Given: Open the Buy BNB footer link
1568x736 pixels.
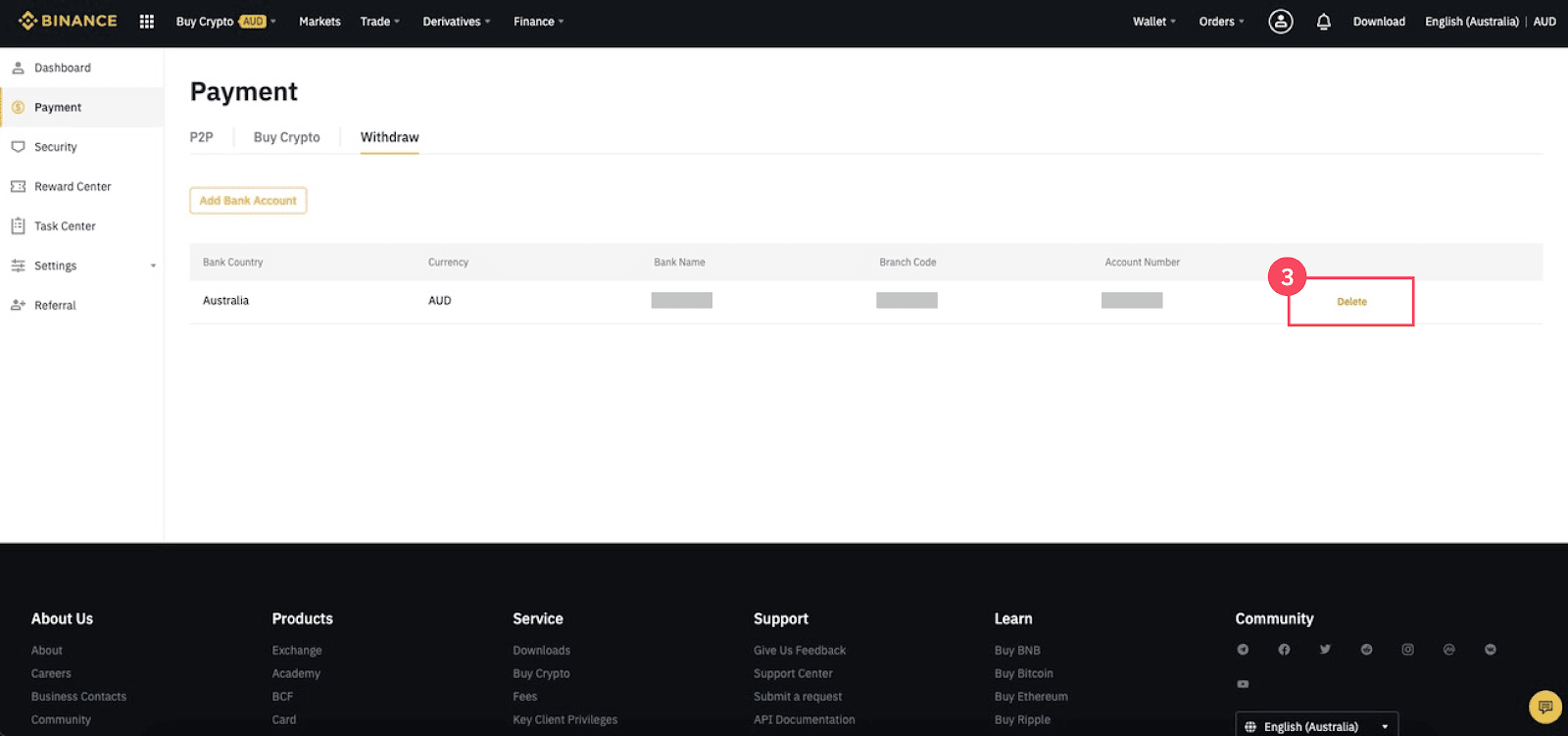Looking at the screenshot, I should click(x=1017, y=650).
